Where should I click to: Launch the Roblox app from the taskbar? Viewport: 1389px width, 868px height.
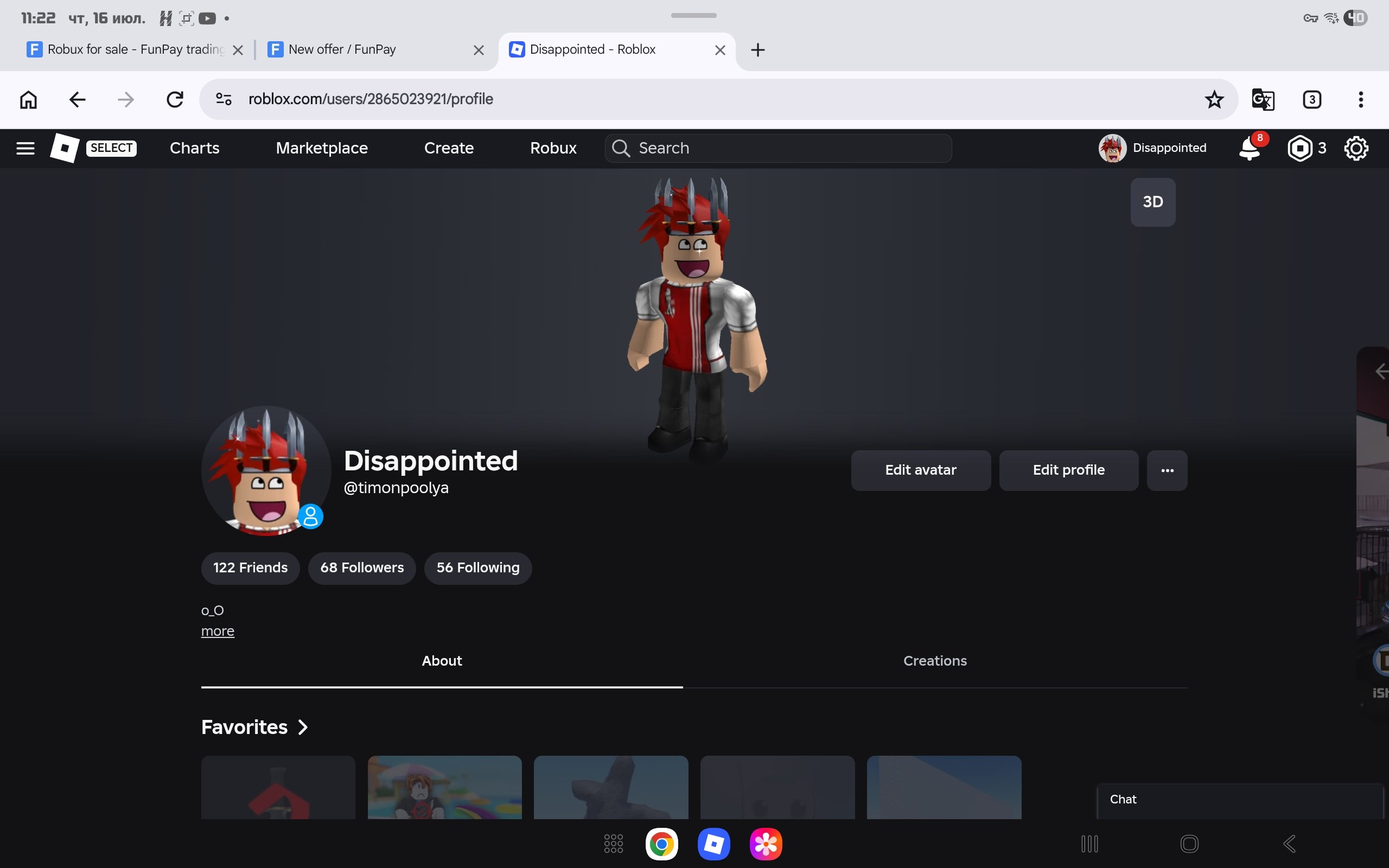pos(713,844)
